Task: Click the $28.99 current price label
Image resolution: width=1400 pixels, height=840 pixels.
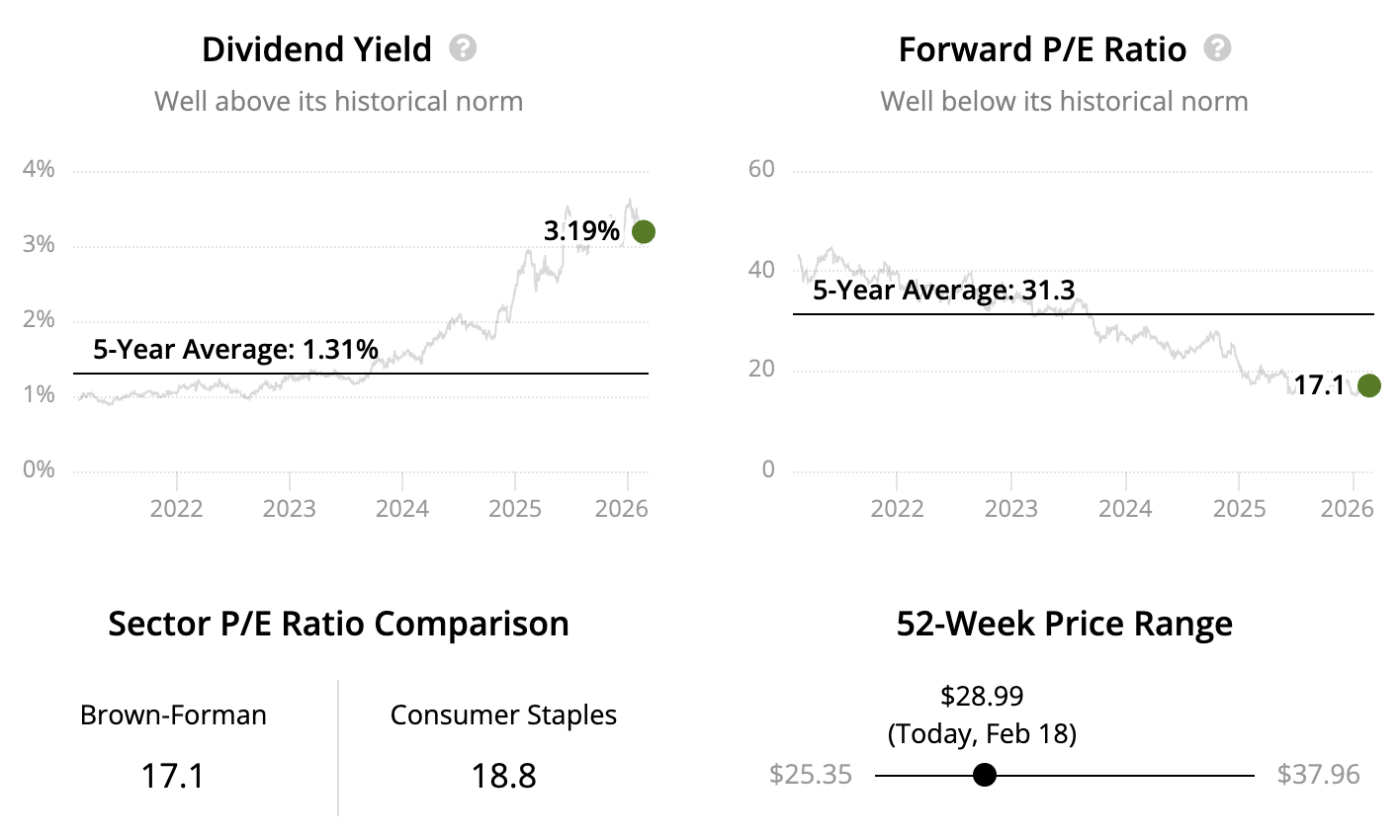Action: [x=982, y=696]
